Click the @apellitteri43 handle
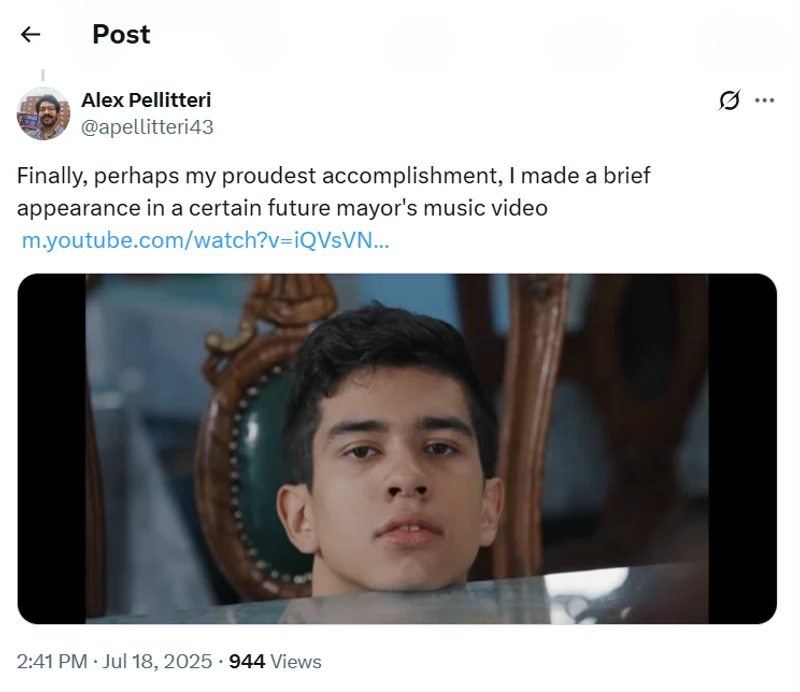 147,127
